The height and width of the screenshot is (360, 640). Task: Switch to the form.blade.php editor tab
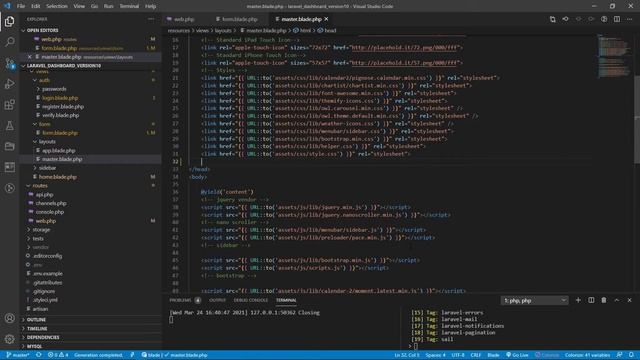[x=240, y=19]
